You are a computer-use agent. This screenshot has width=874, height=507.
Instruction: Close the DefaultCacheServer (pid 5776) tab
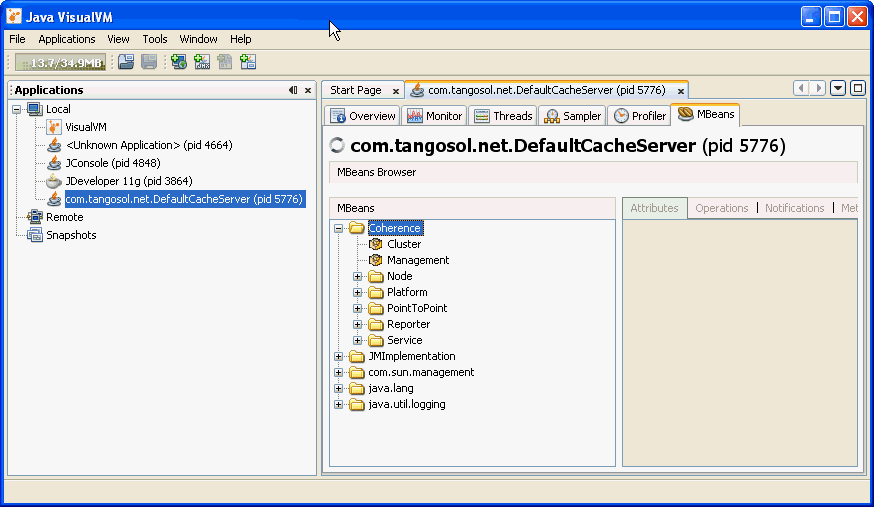pyautogui.click(x=681, y=91)
